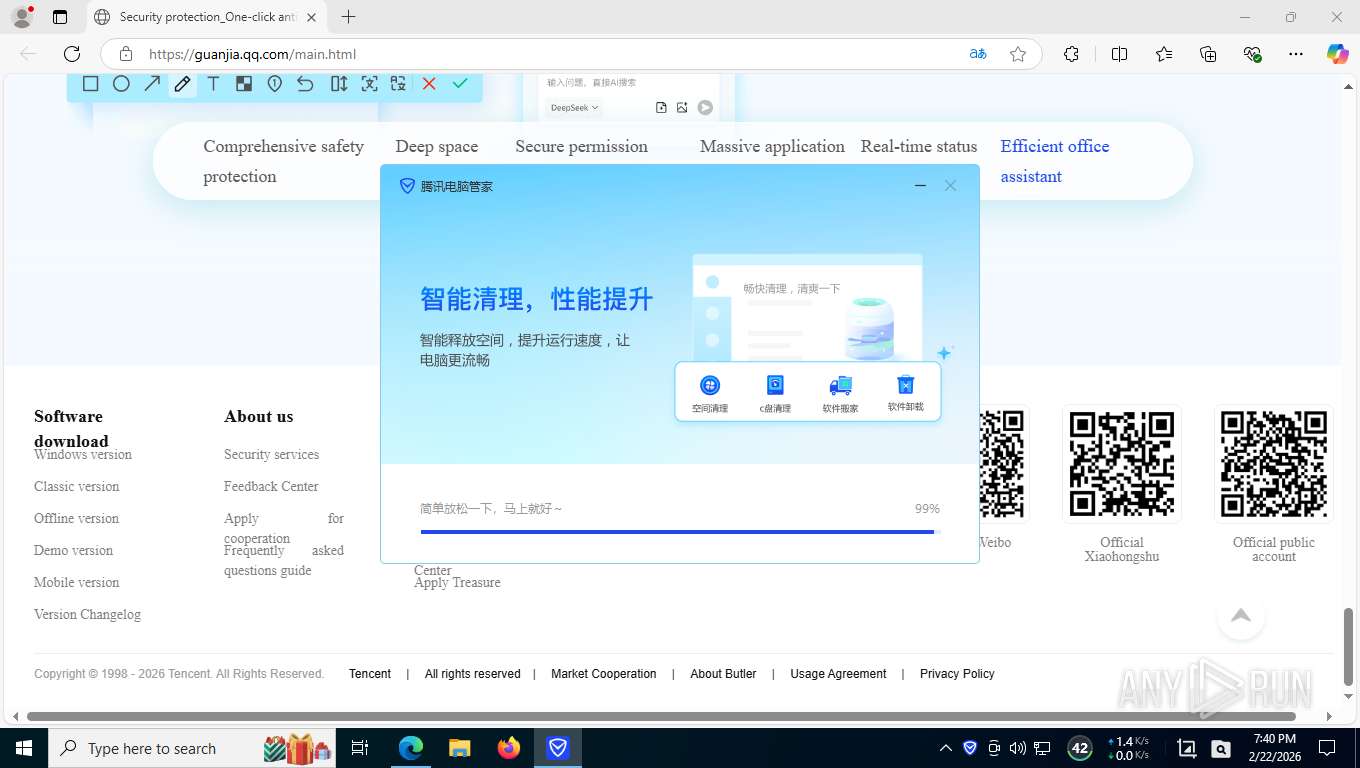Open the browser translate icon in address bar

click(x=978, y=54)
